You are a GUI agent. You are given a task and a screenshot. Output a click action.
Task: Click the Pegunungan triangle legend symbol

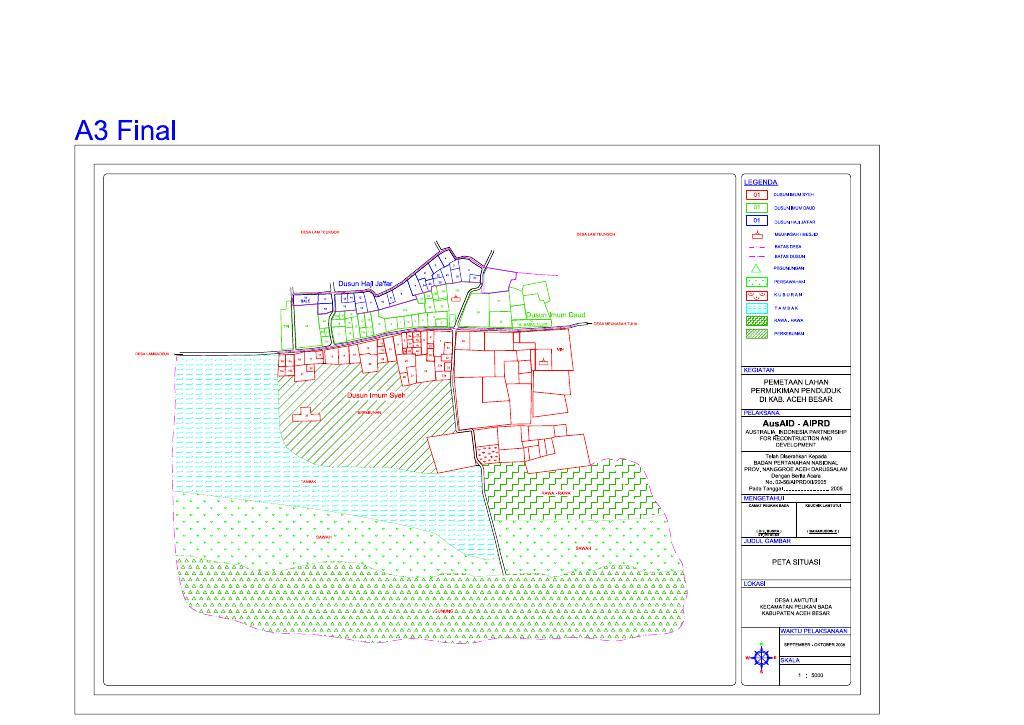point(756,268)
